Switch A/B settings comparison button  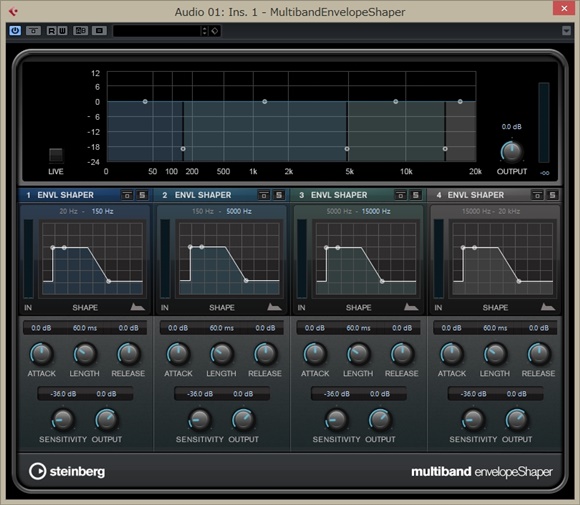coord(80,31)
